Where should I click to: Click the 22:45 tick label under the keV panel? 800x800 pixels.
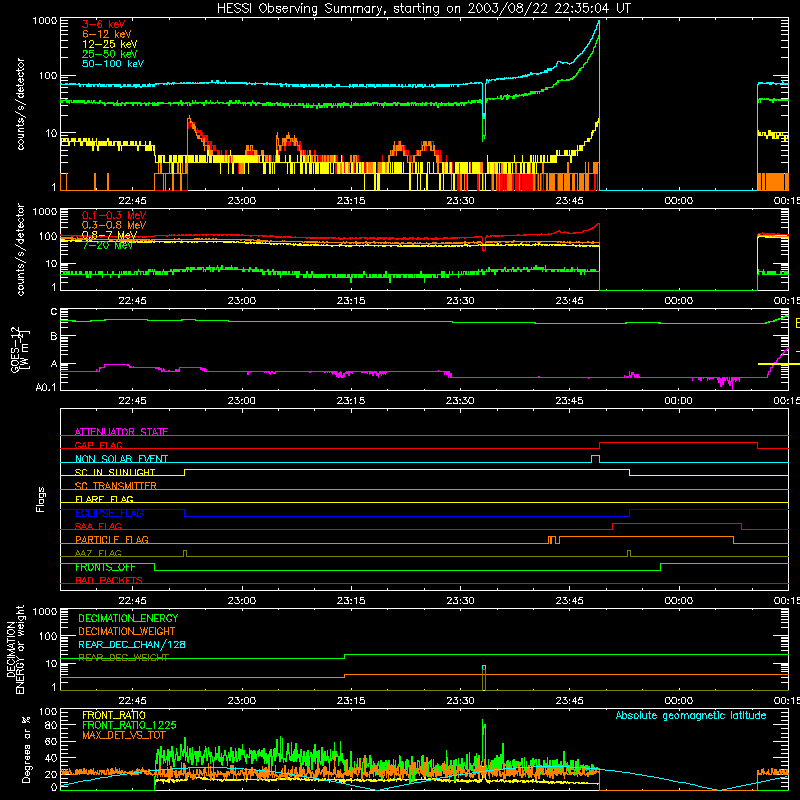click(x=132, y=201)
